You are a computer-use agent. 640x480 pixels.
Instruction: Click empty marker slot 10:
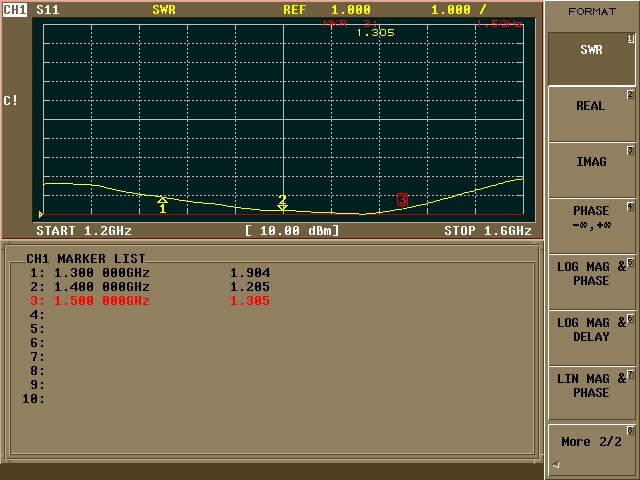[x=33, y=399]
